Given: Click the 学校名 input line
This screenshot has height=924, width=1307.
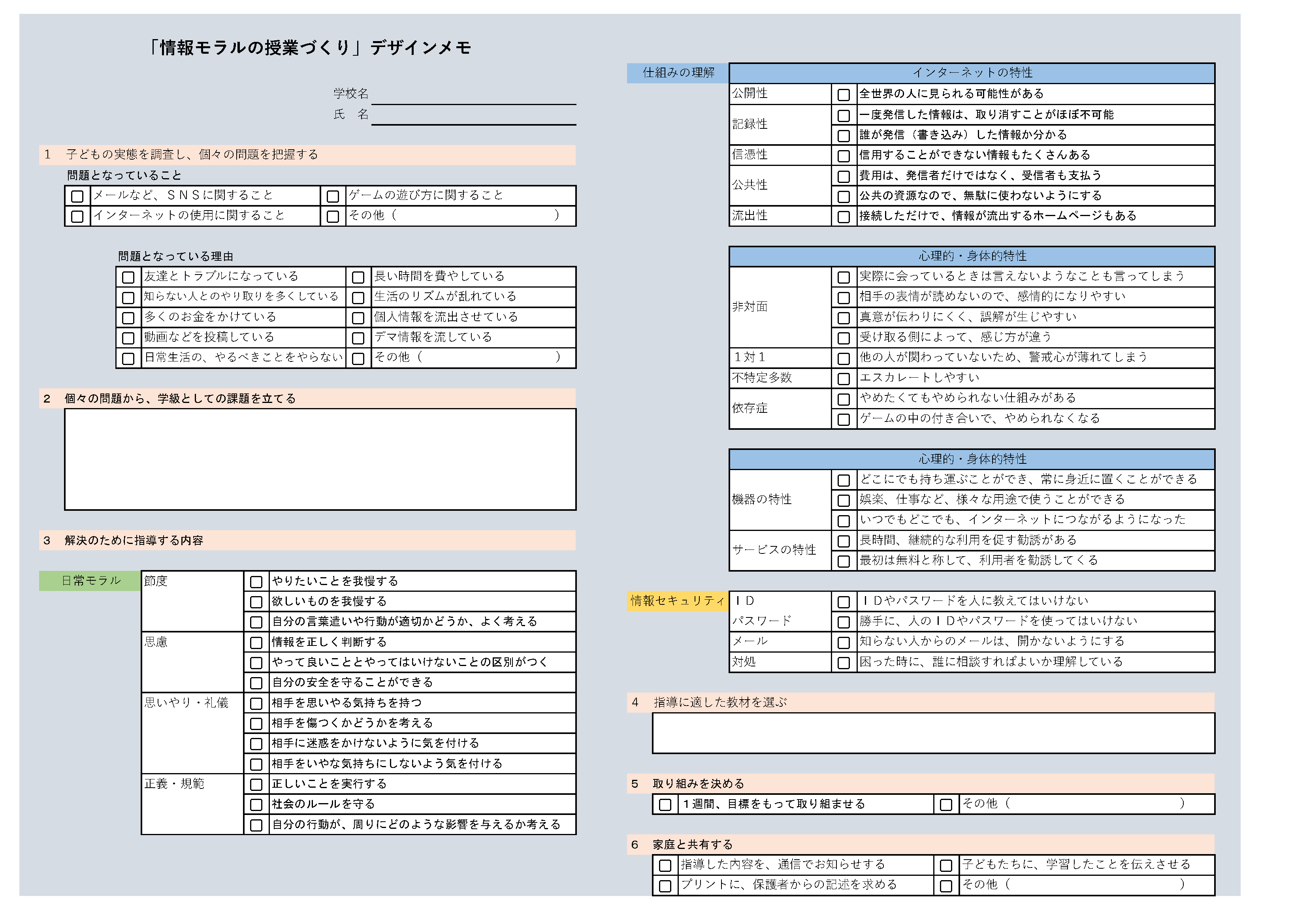Looking at the screenshot, I should coord(474,96).
